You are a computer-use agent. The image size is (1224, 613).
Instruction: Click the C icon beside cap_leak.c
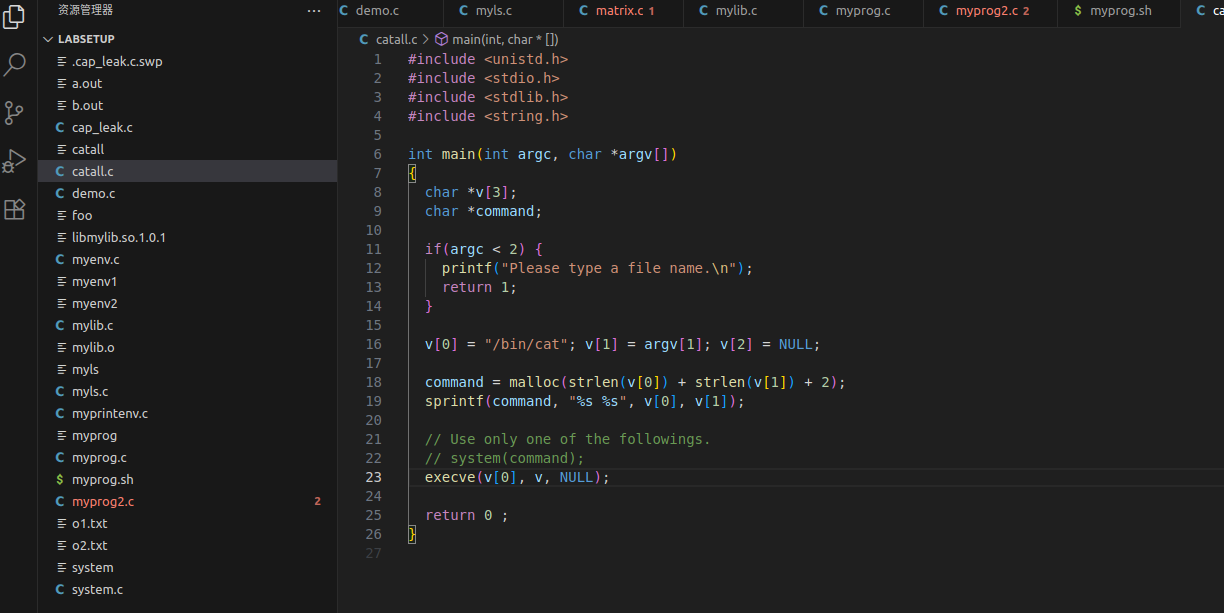pyautogui.click(x=60, y=127)
